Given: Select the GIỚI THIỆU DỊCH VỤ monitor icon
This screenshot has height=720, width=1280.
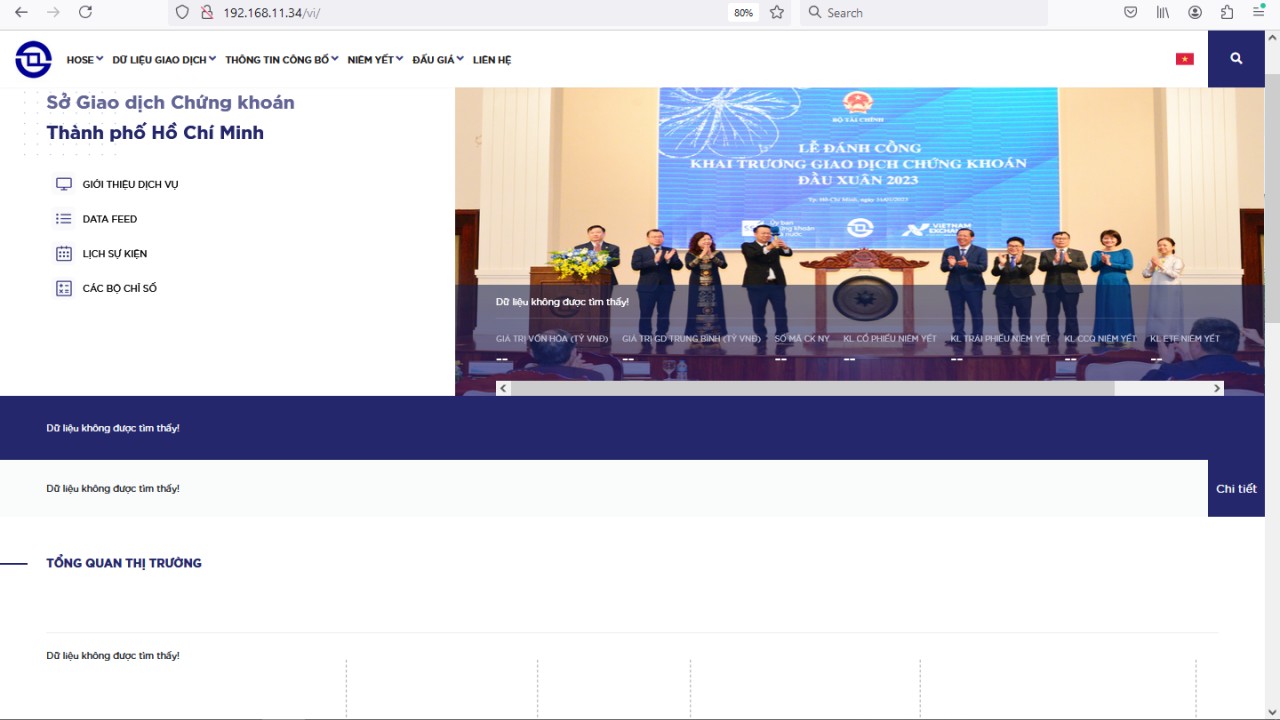Looking at the screenshot, I should point(63,183).
